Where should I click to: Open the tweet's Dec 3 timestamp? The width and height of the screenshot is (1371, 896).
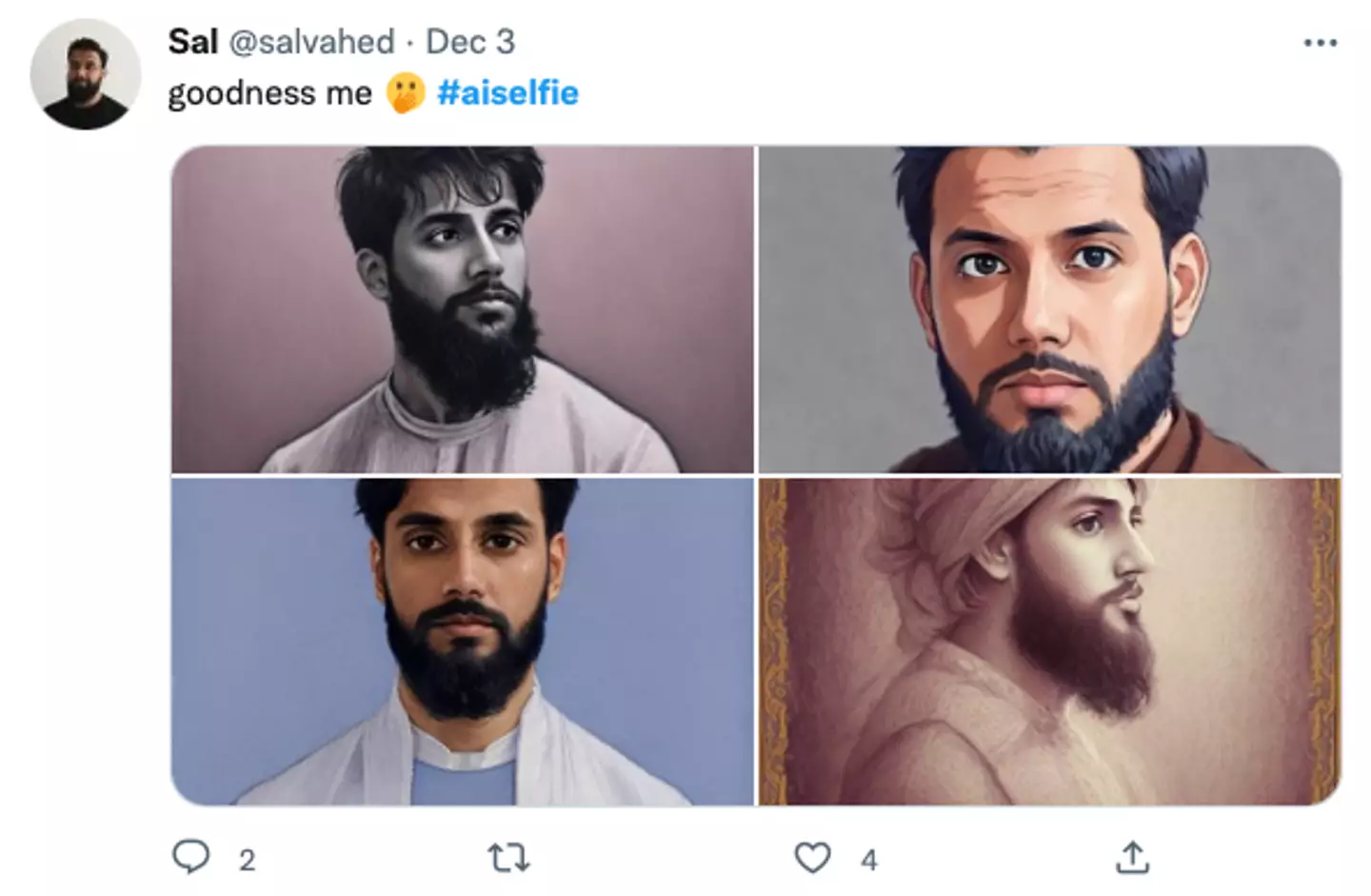tap(470, 42)
